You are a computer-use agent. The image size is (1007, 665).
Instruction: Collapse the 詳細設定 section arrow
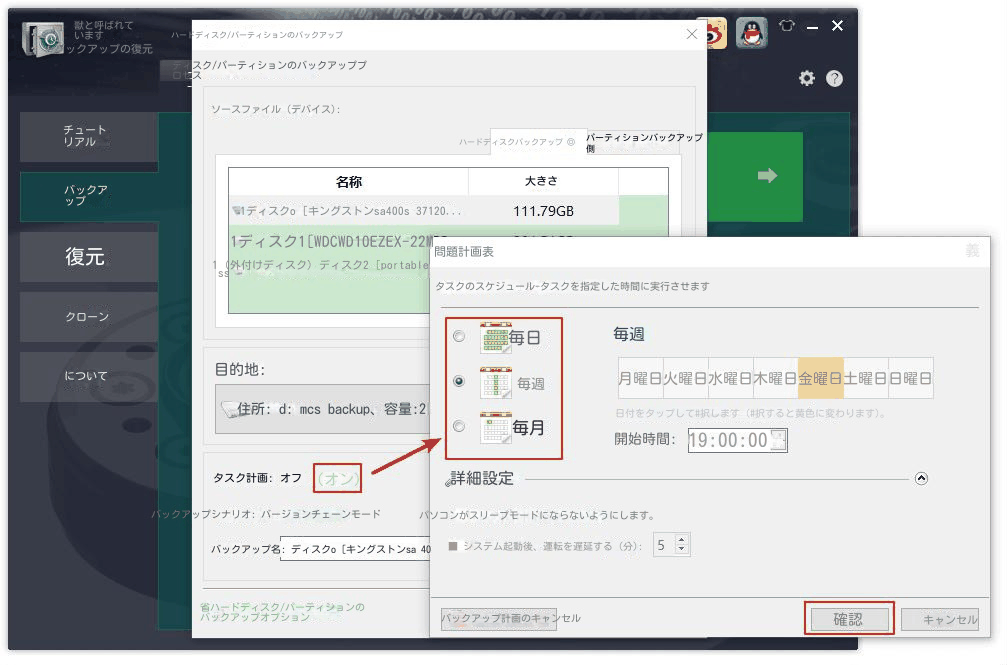point(921,479)
